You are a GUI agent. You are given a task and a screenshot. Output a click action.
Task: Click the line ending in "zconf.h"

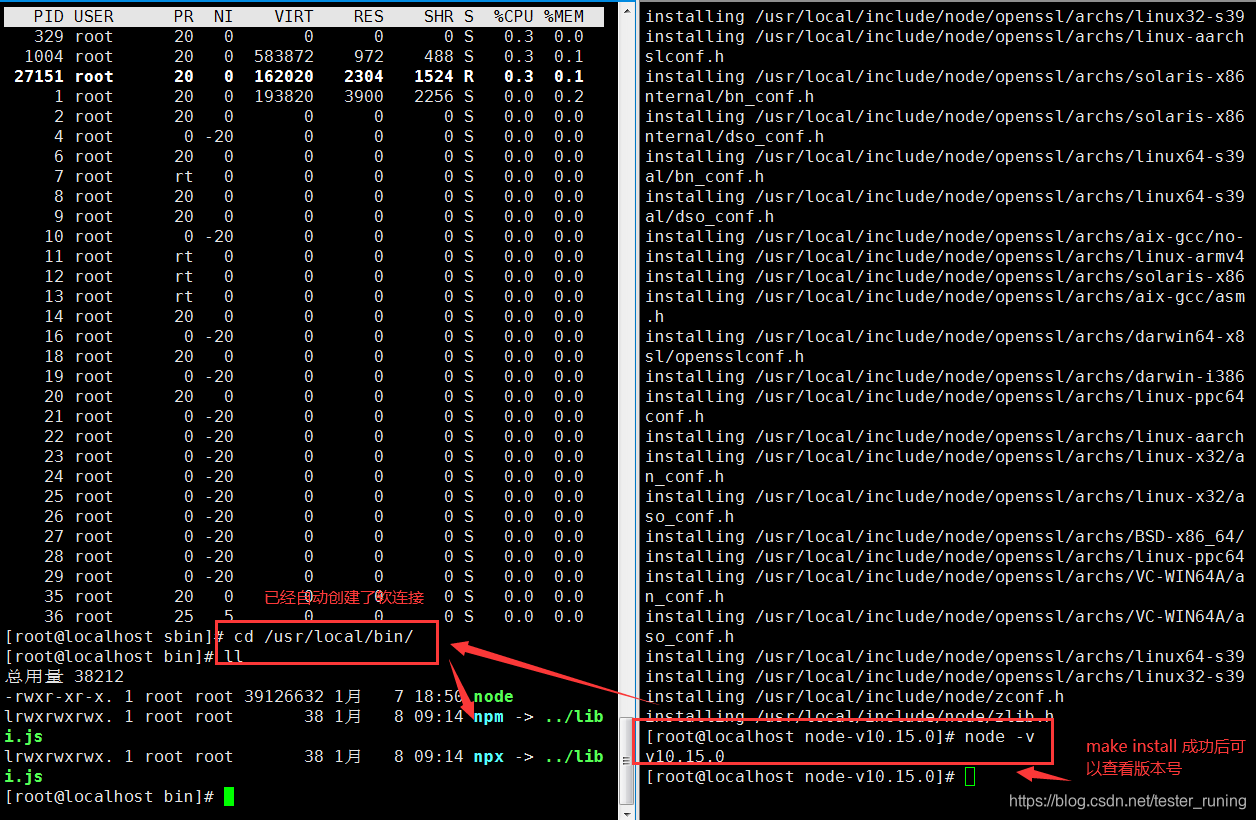855,696
